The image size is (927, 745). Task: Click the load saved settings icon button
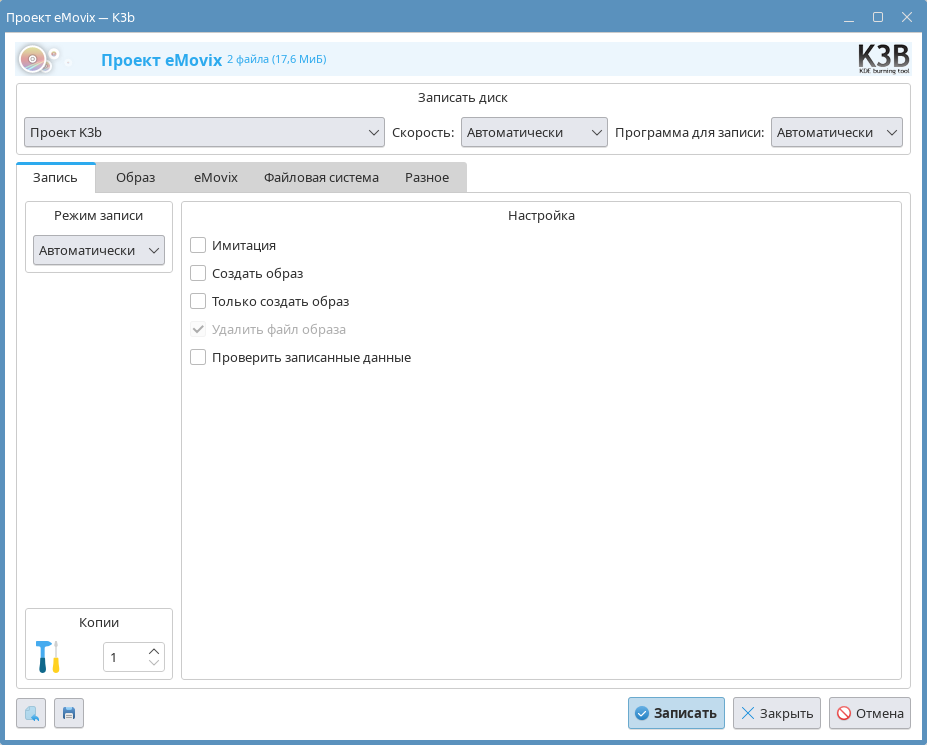click(31, 713)
